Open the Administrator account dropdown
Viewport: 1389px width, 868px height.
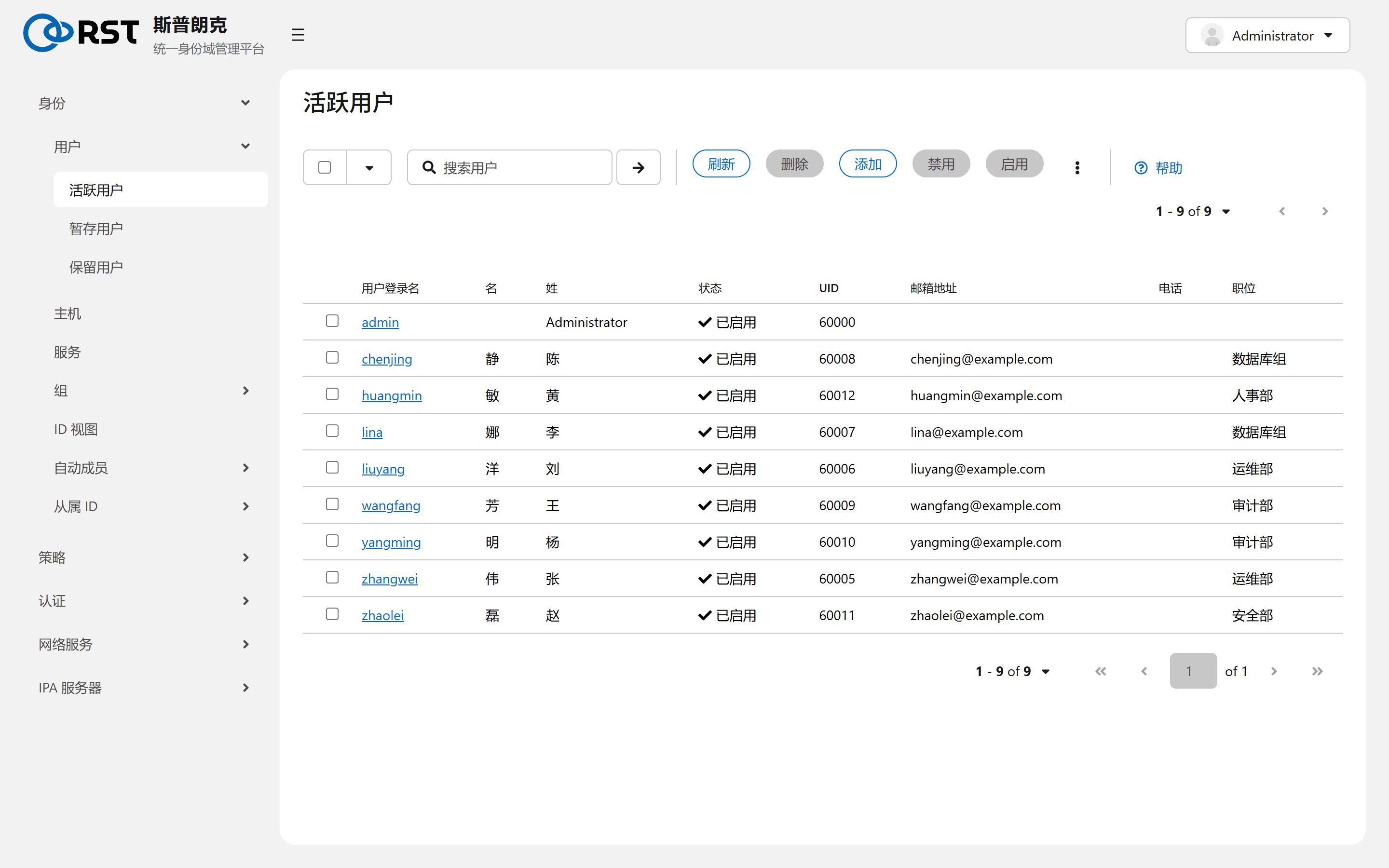(1267, 36)
